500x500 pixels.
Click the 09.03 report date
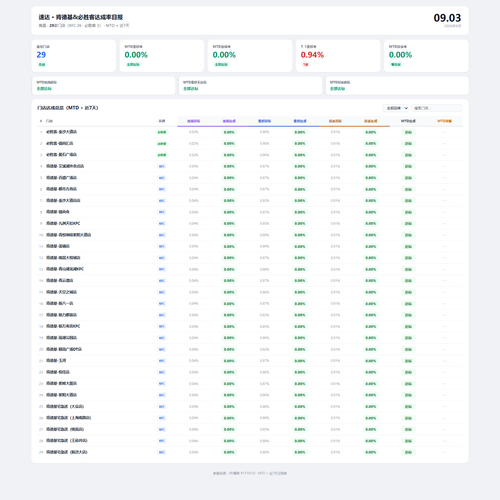pyautogui.click(x=447, y=18)
